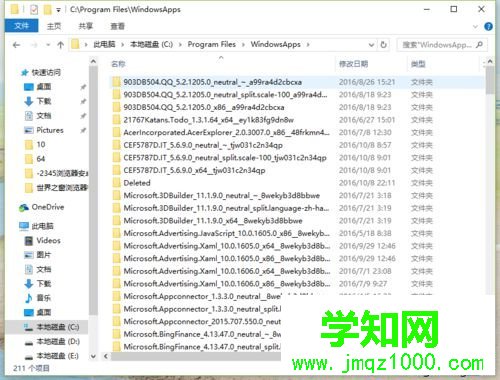Select 快速访问 in navigation pane
The width and height of the screenshot is (500, 380).
46,72
